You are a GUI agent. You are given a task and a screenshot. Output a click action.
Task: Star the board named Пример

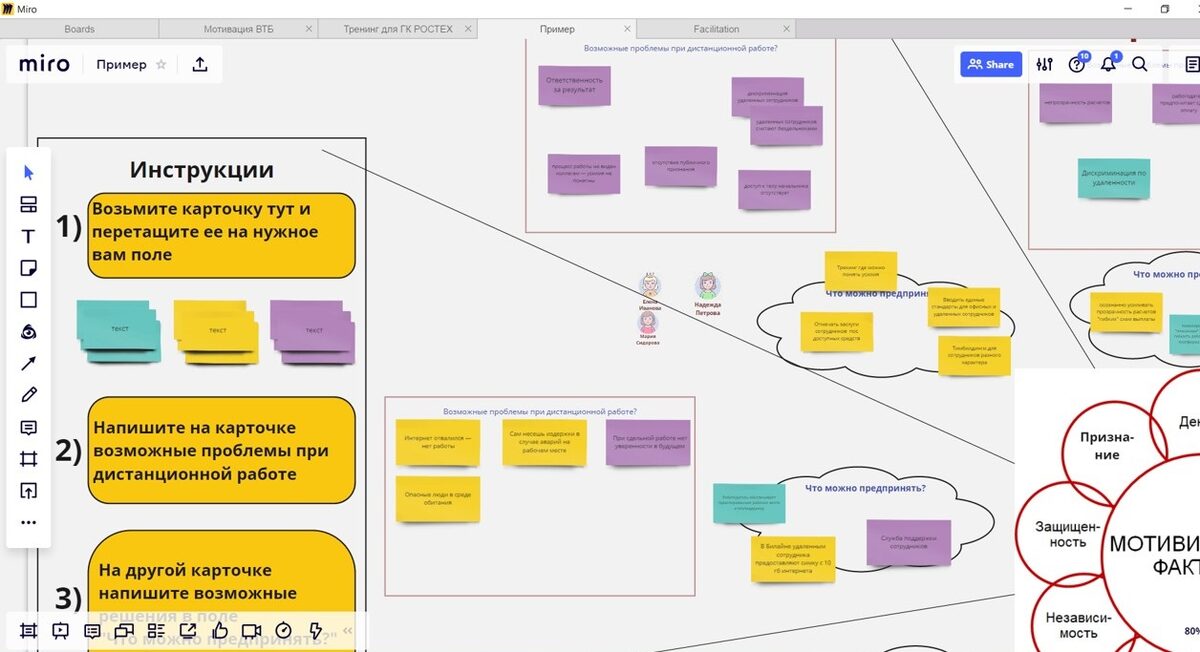pos(161,64)
